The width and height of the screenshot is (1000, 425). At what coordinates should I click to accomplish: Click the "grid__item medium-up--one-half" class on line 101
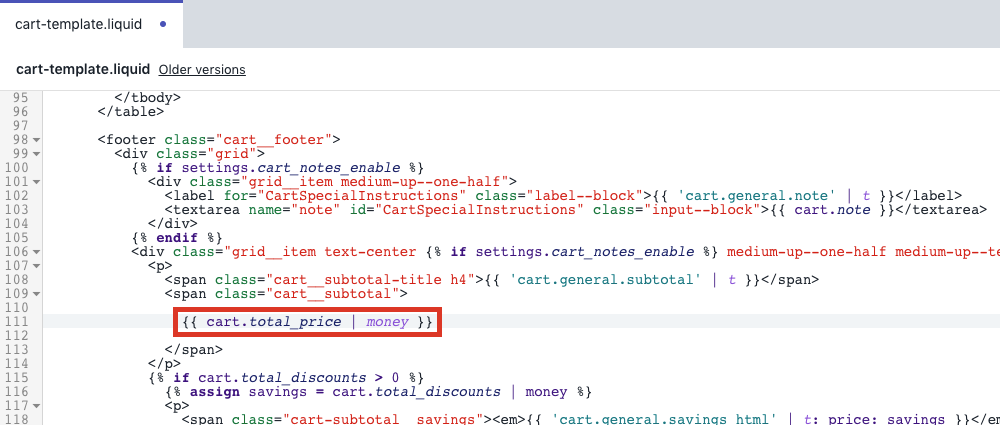[374, 182]
